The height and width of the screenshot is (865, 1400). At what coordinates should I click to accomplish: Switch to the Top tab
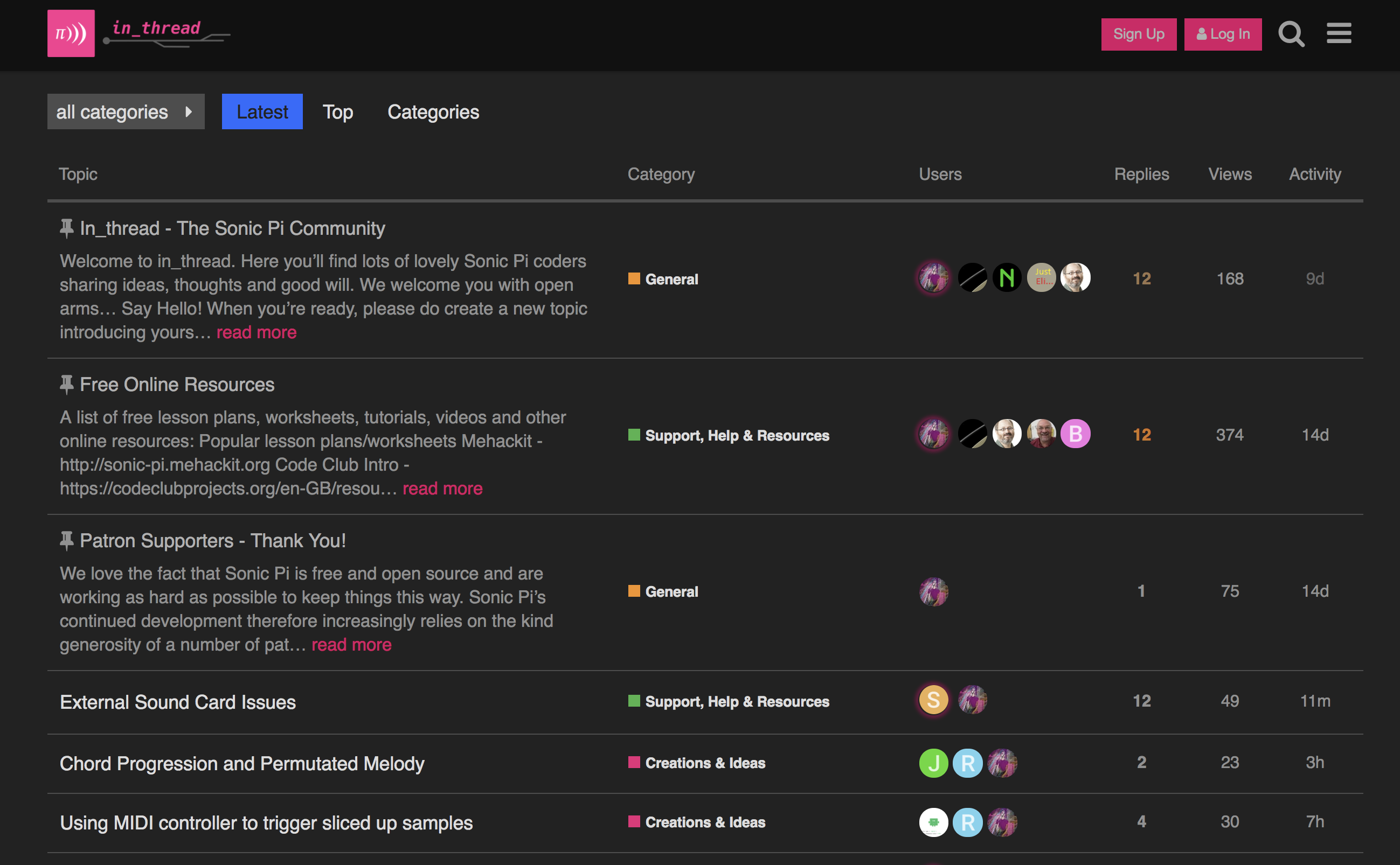click(x=337, y=111)
